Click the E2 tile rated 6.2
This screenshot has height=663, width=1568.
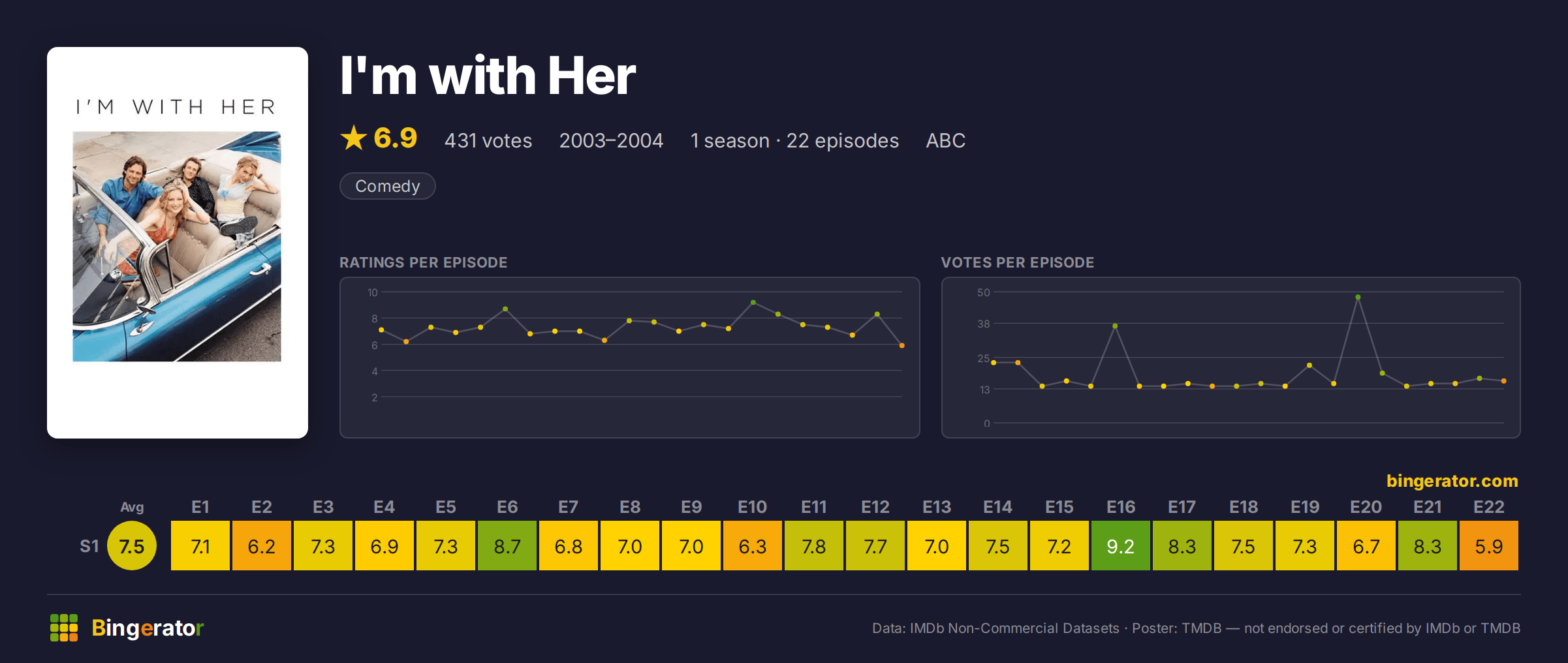(262, 546)
